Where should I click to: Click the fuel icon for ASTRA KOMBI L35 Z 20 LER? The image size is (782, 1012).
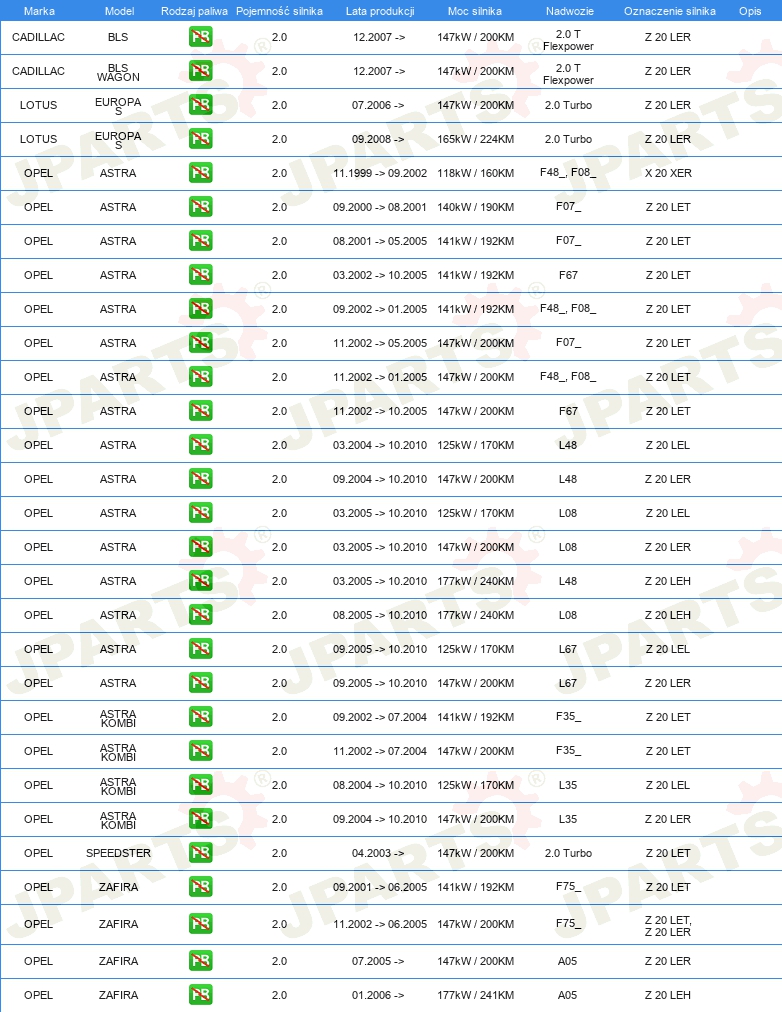(201, 818)
